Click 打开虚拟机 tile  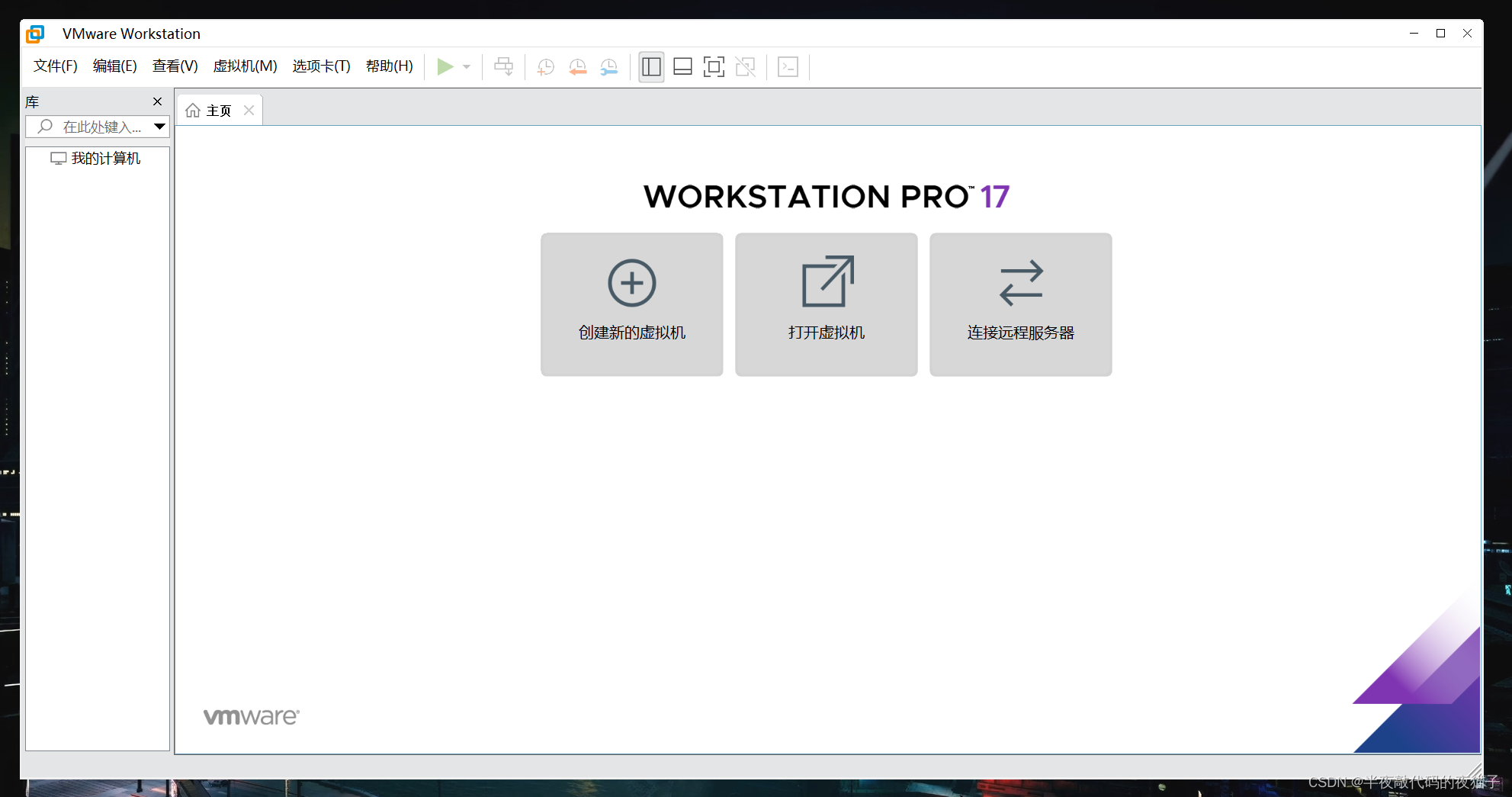(827, 304)
